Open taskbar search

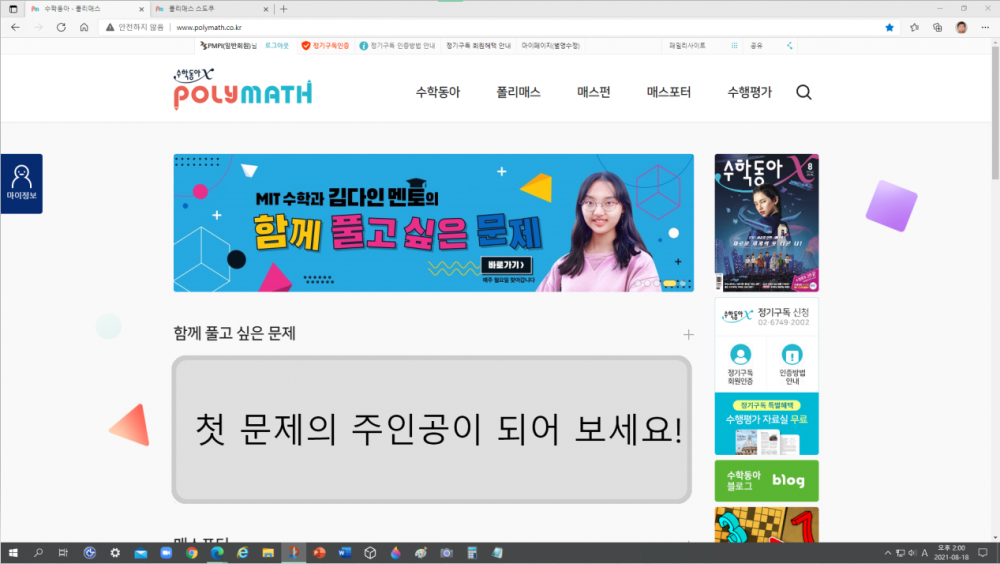(x=38, y=553)
